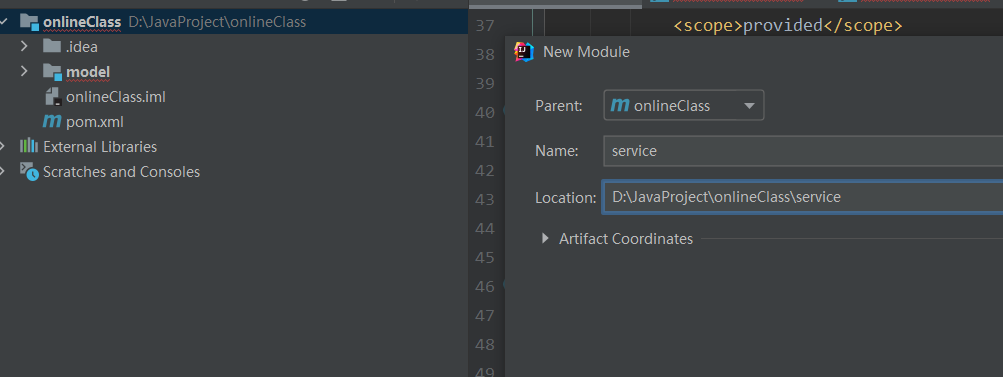Click the Name: label
Image resolution: width=1003 pixels, height=377 pixels.
point(557,151)
